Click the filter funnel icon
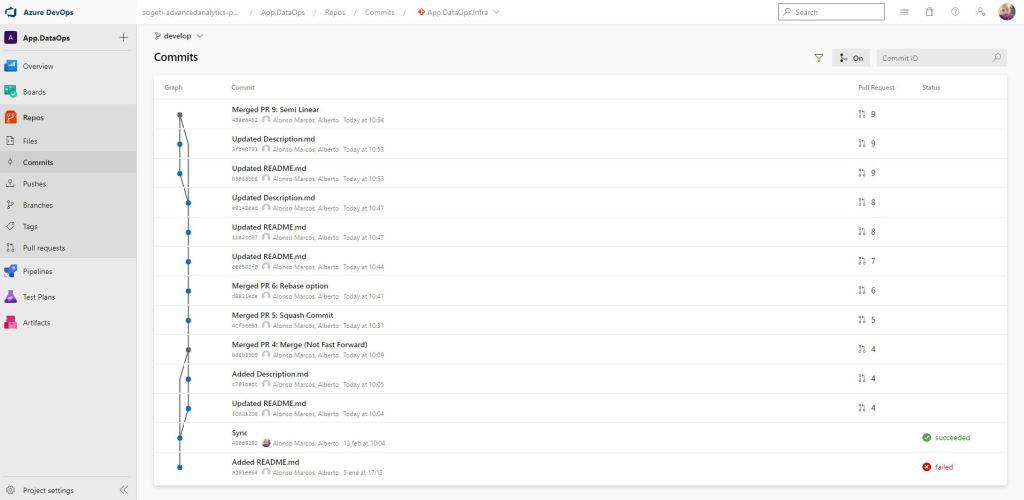The width and height of the screenshot is (1024, 500). (x=818, y=58)
